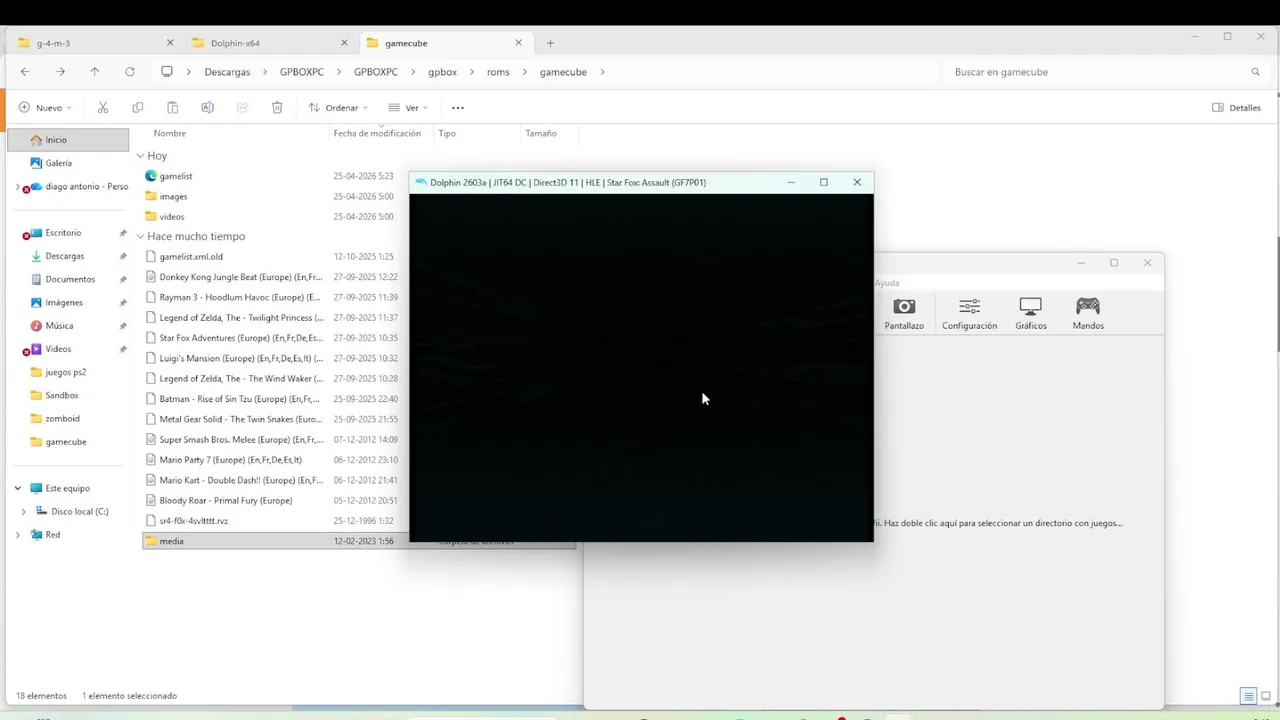Open the Ver view dropdown
1280x720 pixels.
pos(408,107)
